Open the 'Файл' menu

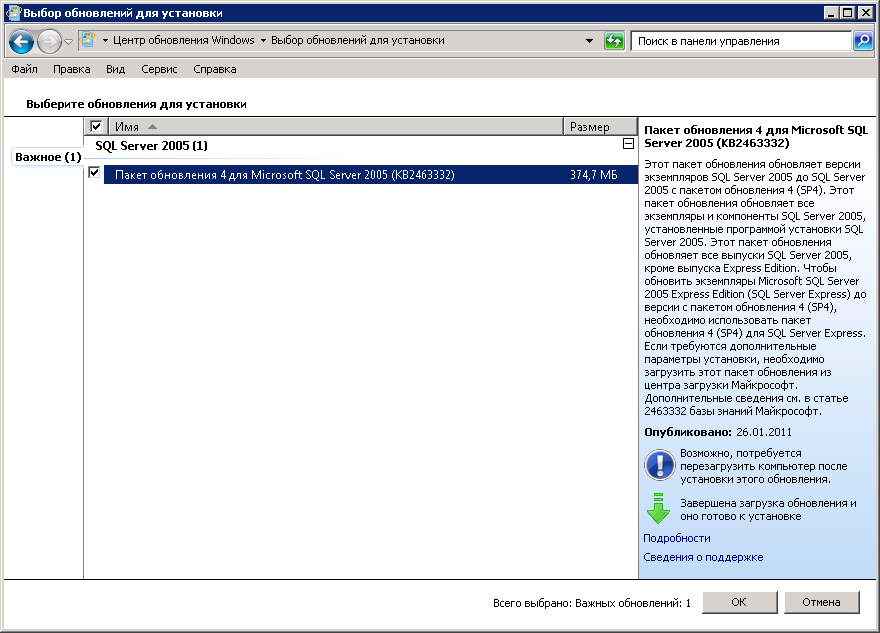(x=24, y=69)
